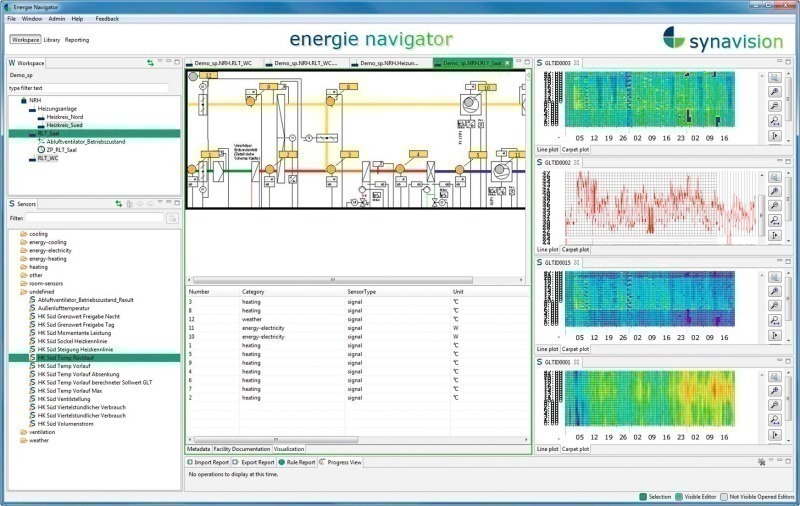The width and height of the screenshot is (800, 506).
Task: Click horizontal scrollbar under the metadata table
Action: pyautogui.click(x=276, y=439)
